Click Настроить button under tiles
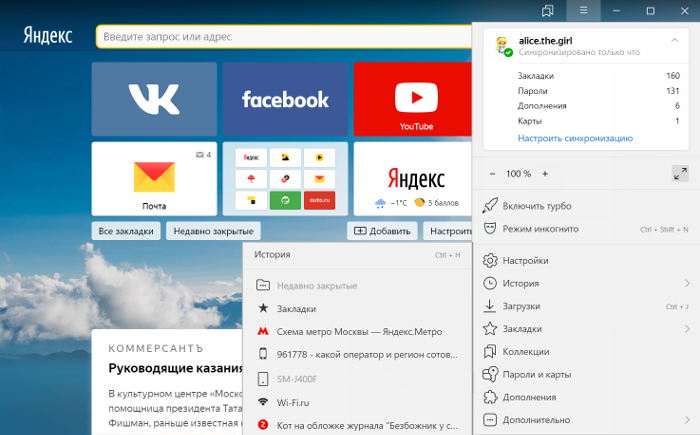This screenshot has width=700, height=435. coord(448,231)
